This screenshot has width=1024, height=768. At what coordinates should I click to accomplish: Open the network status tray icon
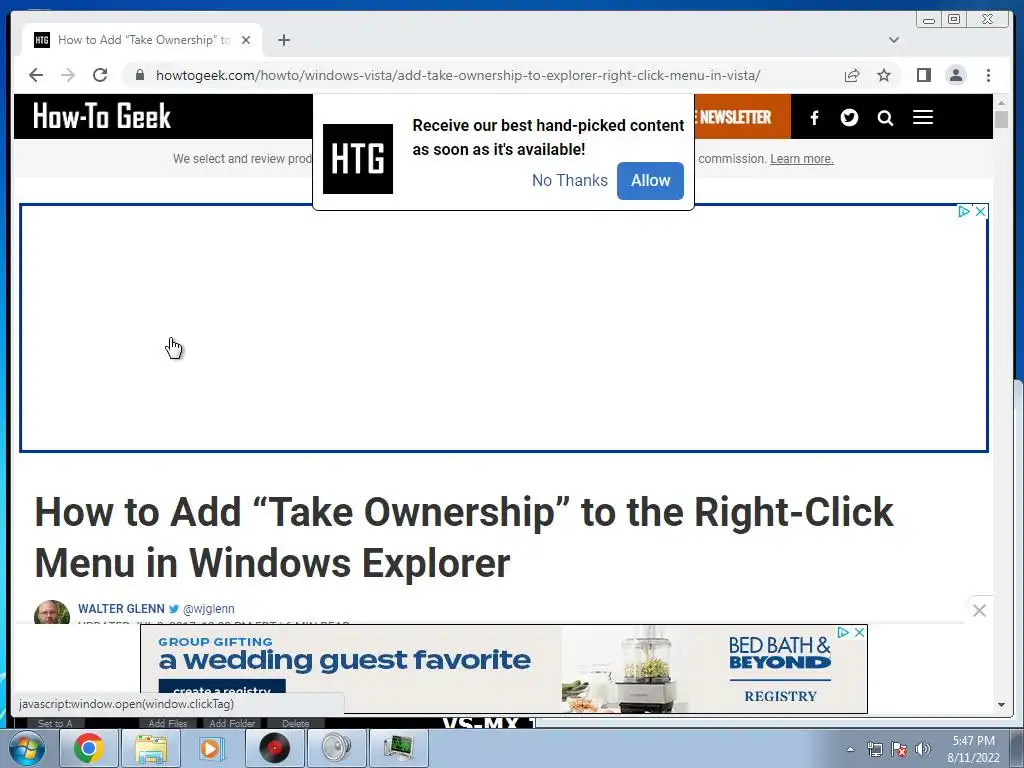tap(874, 749)
